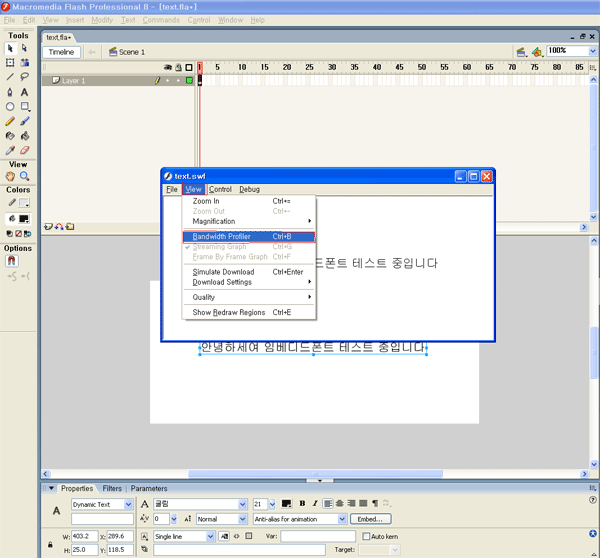Click Insert Layer icon below timeline
Viewport: 600px width, 558px height.
coord(48,227)
